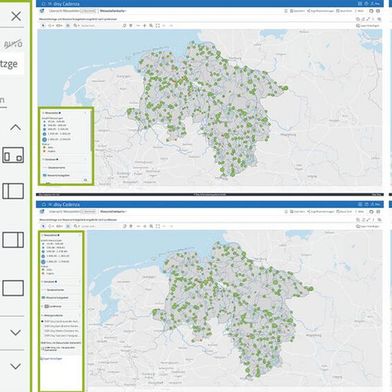Select second WMS background map option
392x392 pixels.
61,326
